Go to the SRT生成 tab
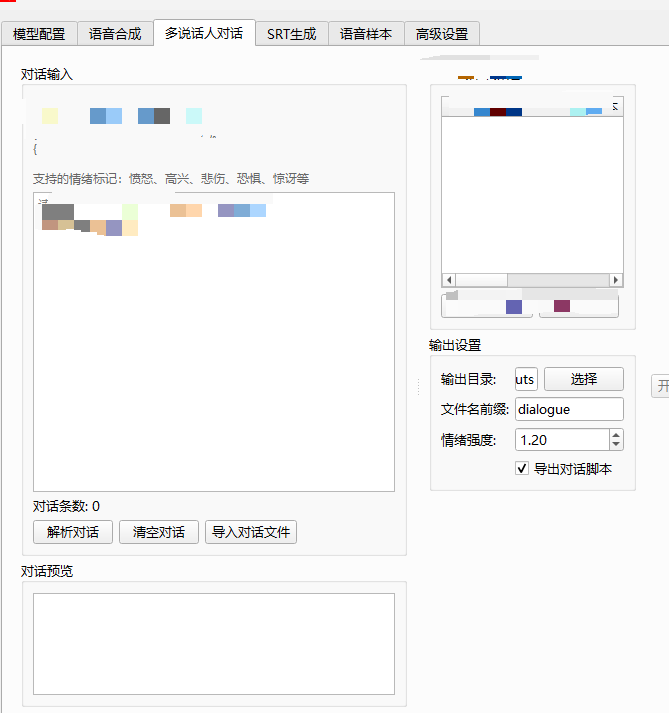 (291, 34)
